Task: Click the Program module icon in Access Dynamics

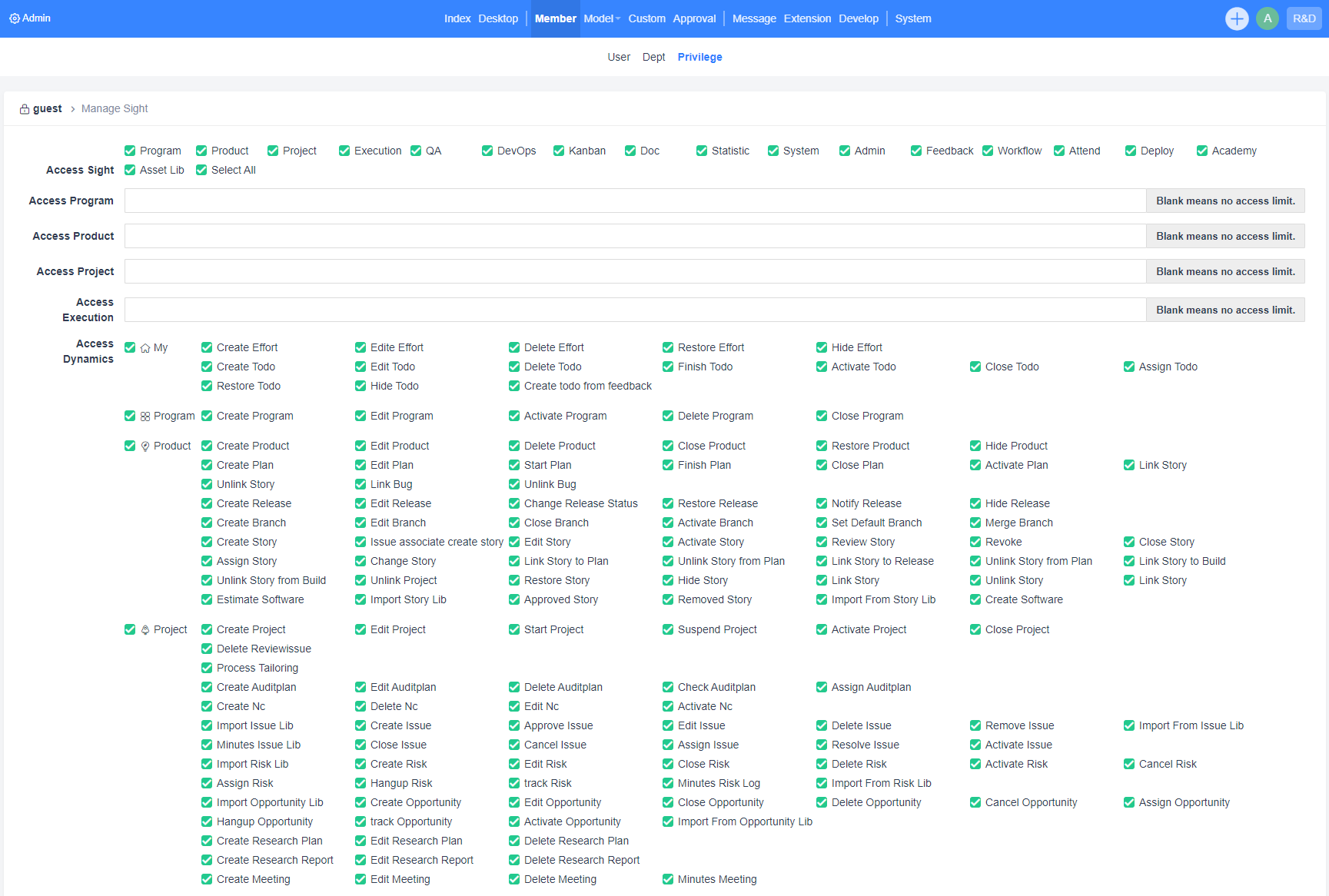Action: 145,416
